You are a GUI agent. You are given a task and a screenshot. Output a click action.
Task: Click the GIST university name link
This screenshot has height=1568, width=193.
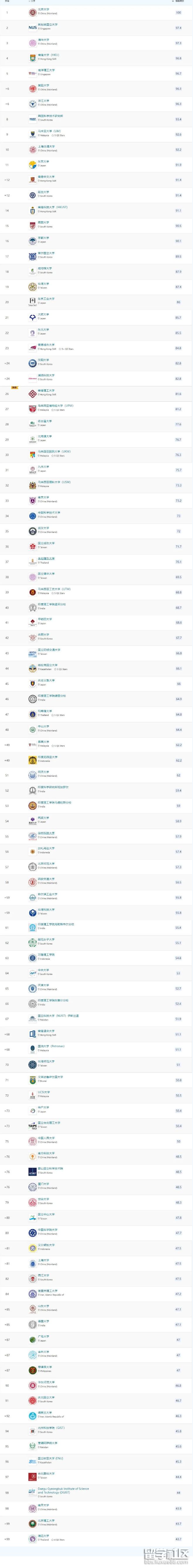click(51, 1427)
